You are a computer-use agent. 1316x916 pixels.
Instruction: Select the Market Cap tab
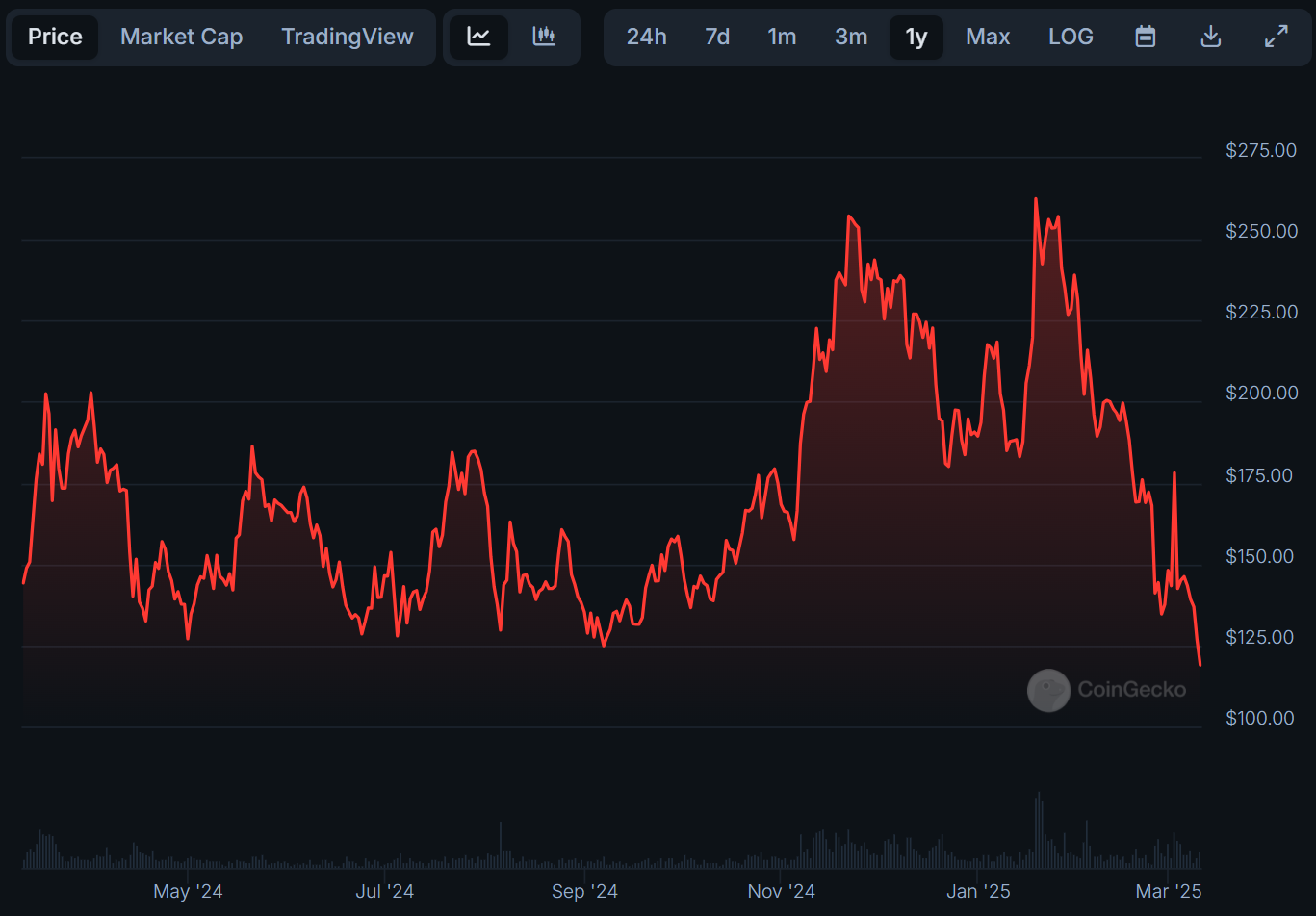click(181, 37)
